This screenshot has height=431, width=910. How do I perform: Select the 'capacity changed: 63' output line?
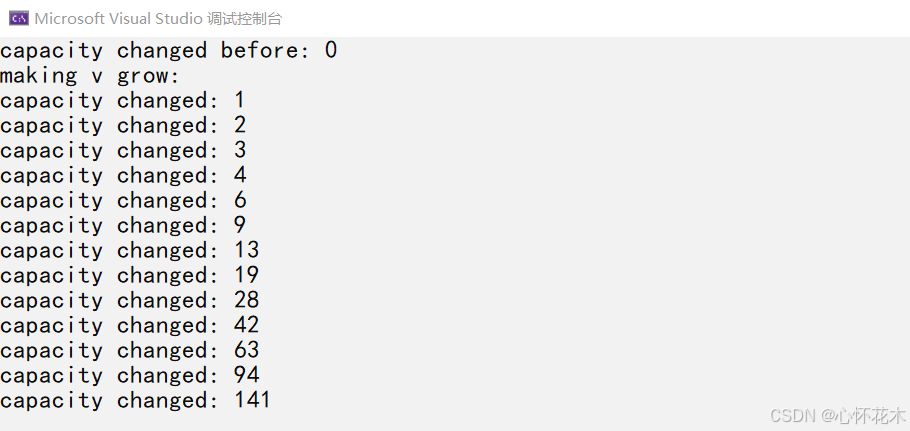(x=129, y=351)
